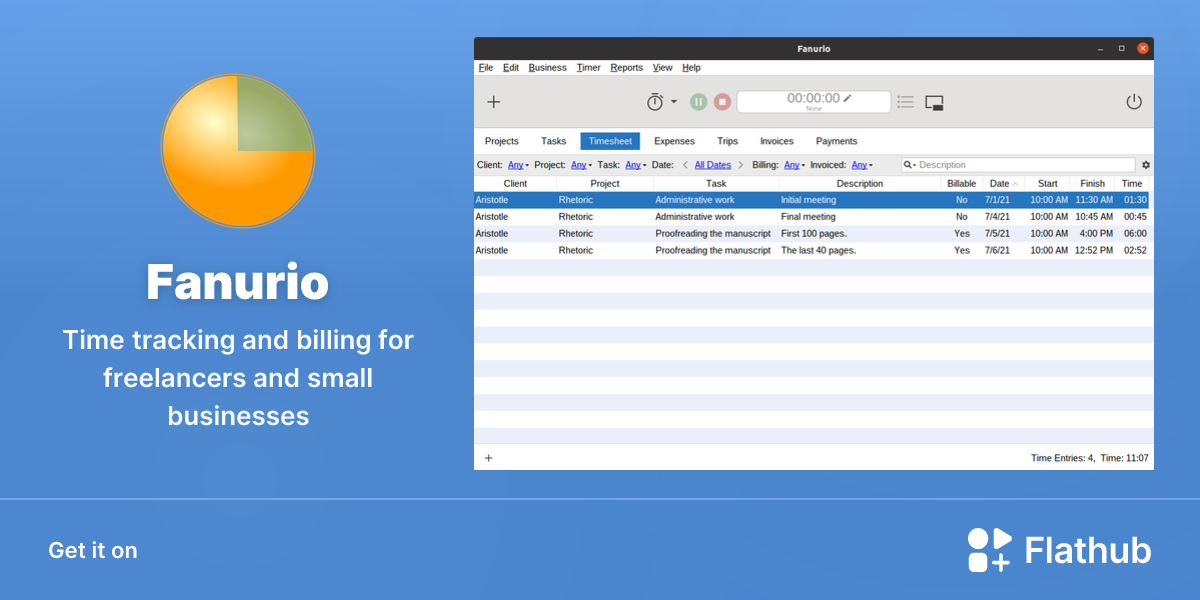Click the add new item plus icon in toolbar

[493, 102]
